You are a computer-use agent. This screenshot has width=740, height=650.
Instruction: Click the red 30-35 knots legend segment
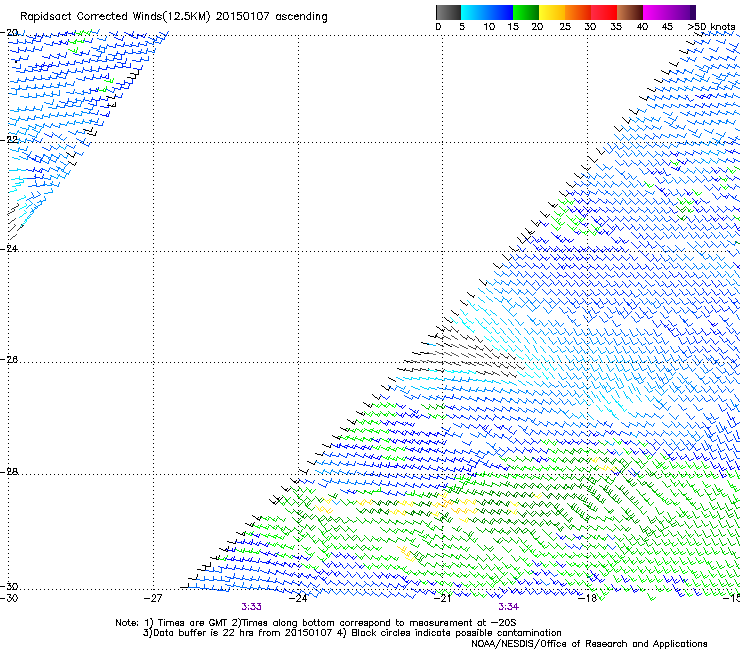tap(604, 12)
